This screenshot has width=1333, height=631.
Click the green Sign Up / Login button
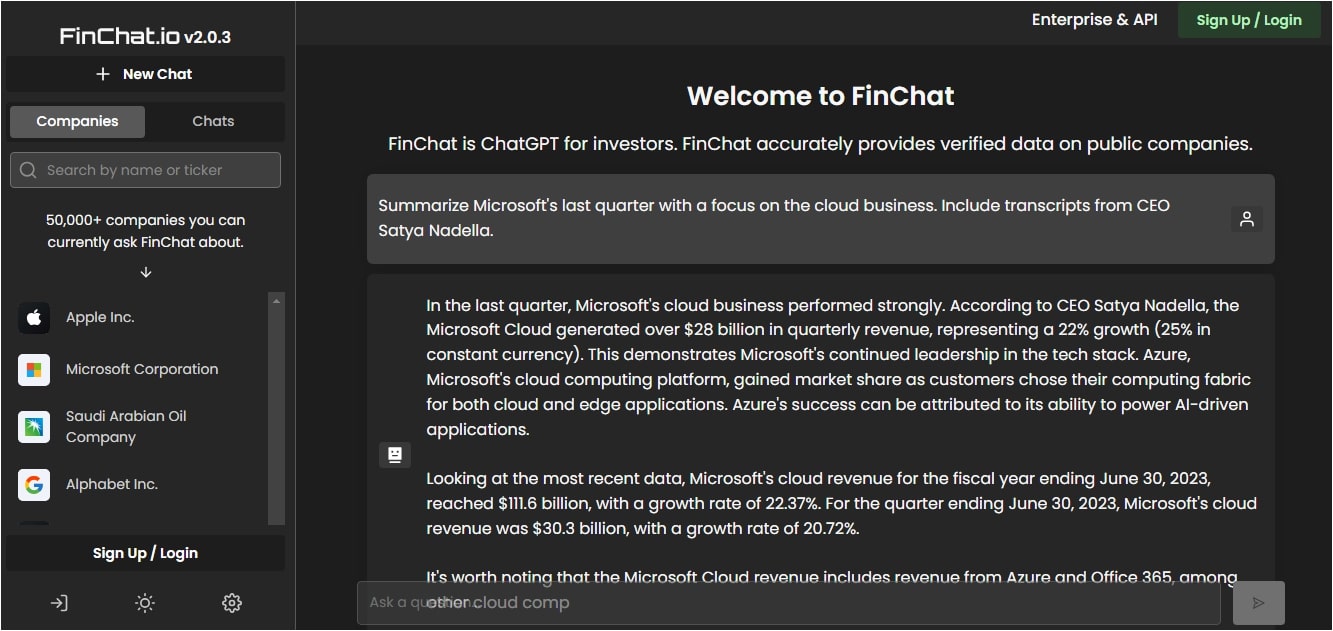point(1249,20)
